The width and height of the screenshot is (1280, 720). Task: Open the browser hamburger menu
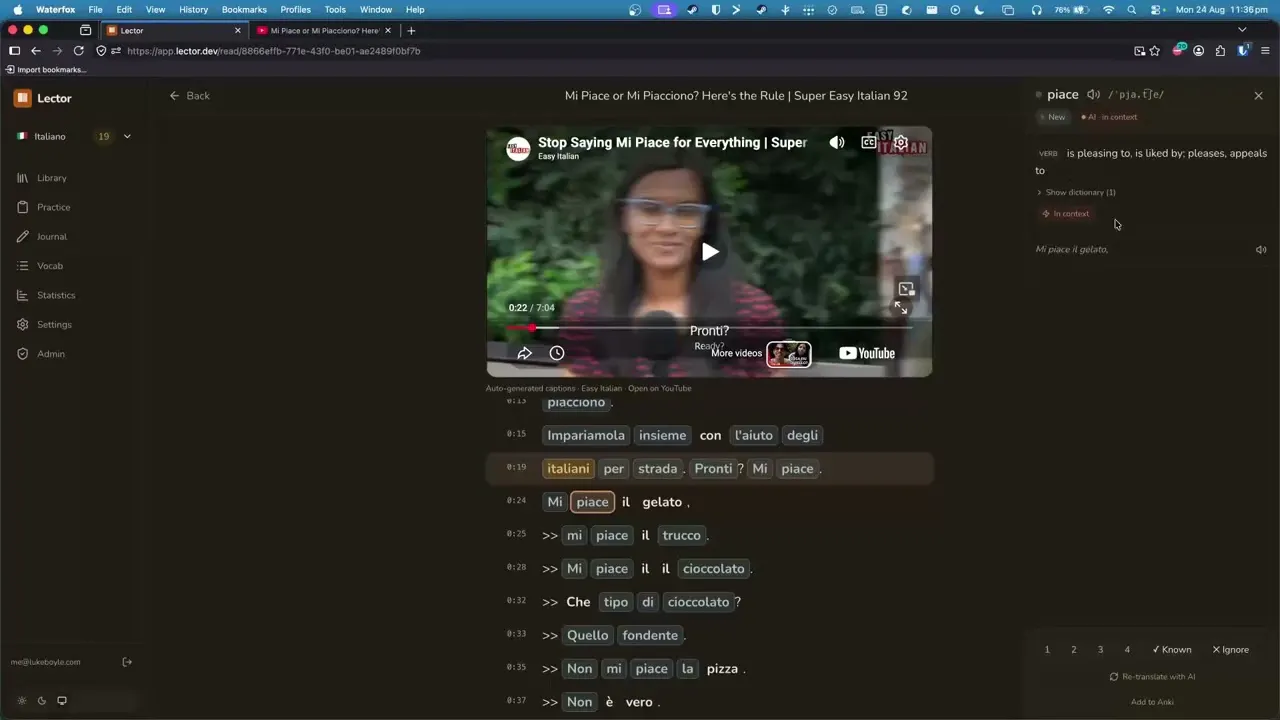point(1265,51)
